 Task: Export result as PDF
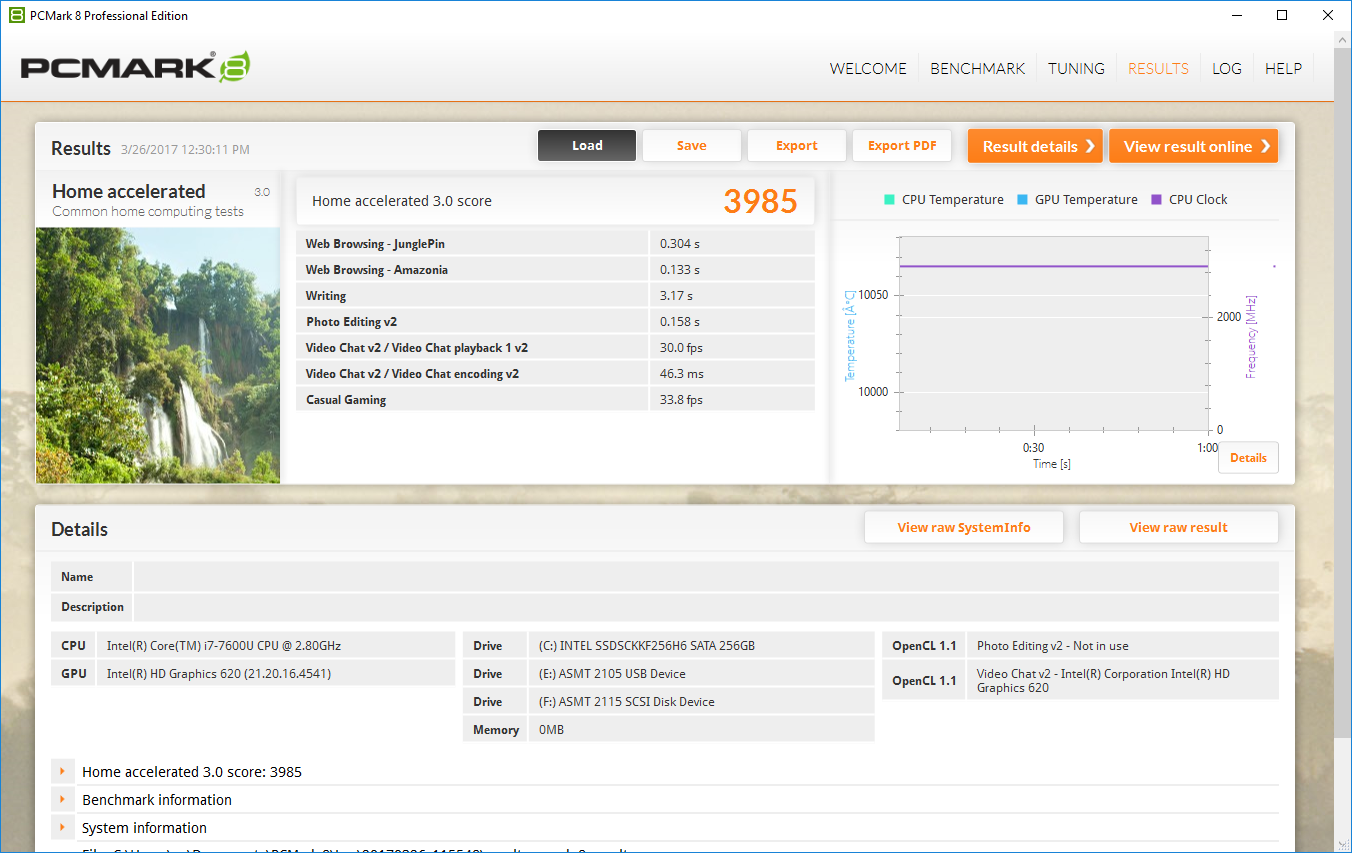click(x=902, y=146)
